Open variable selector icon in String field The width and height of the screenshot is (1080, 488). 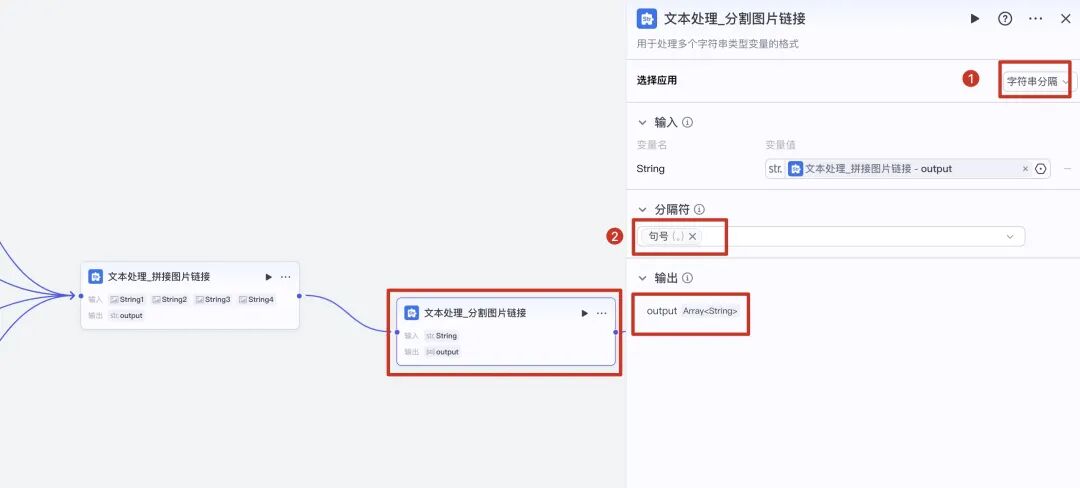[x=1040, y=169]
